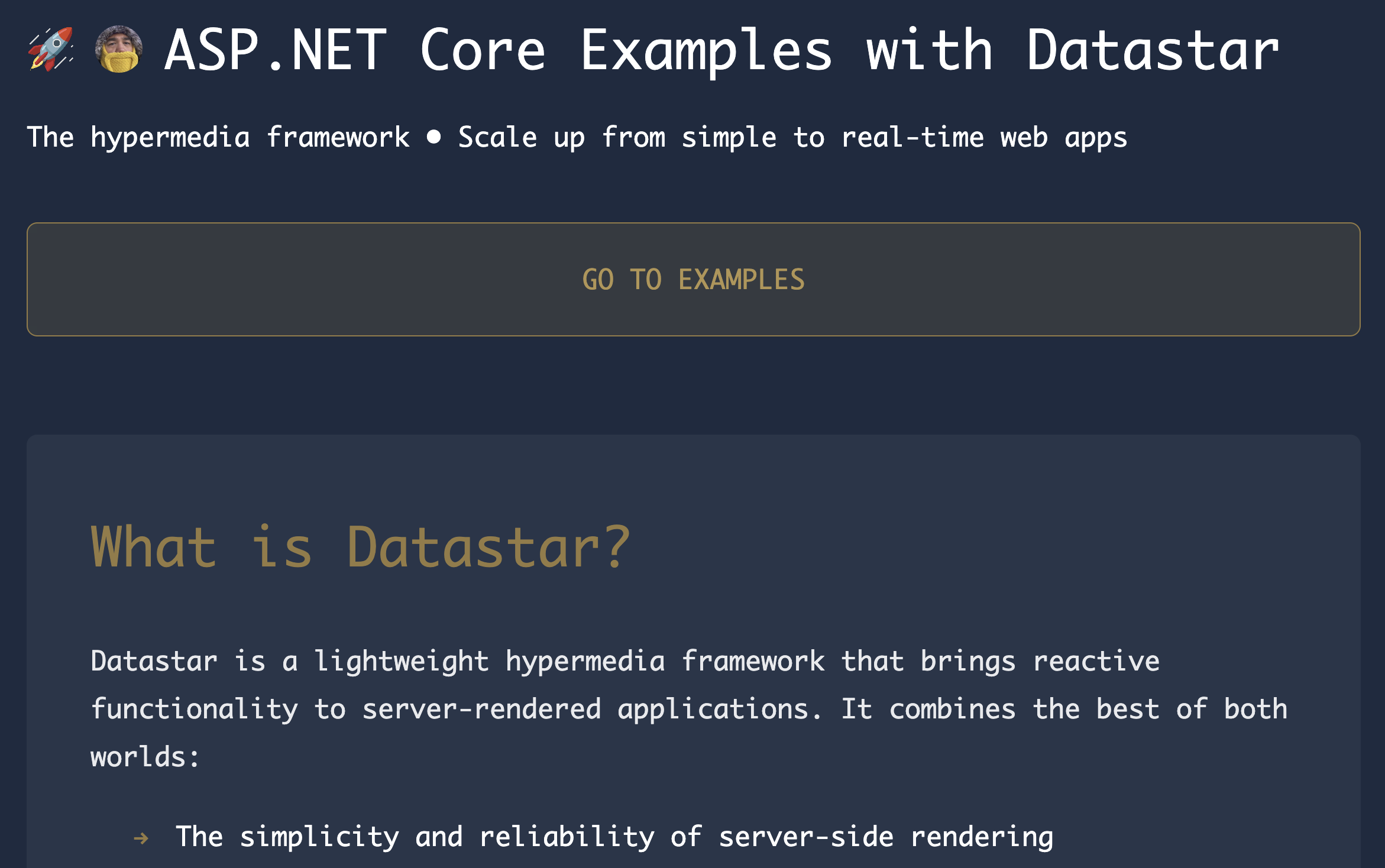1385x868 pixels.
Task: Click 'simplicity and reliability' list item
Action: click(x=446, y=837)
